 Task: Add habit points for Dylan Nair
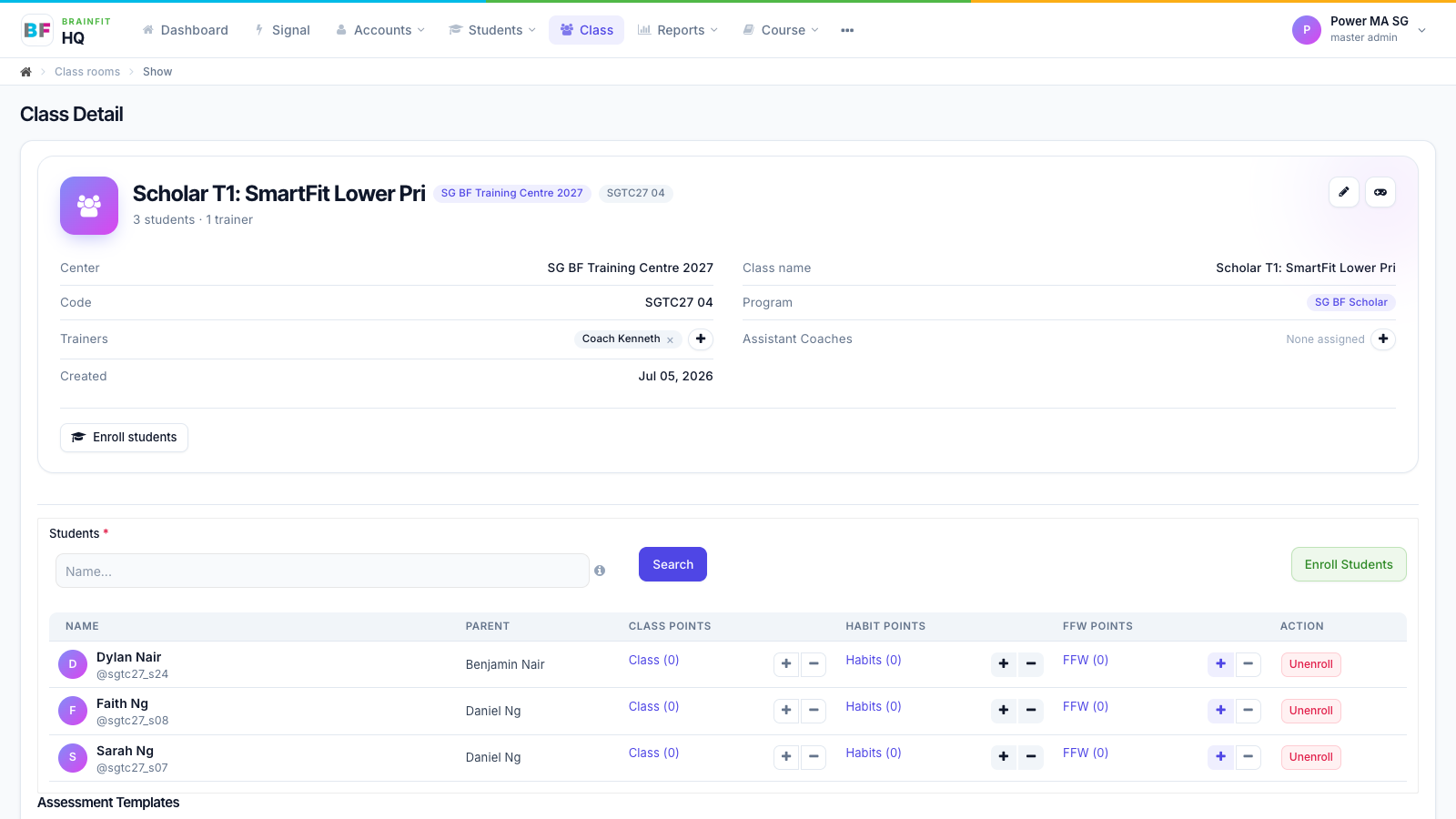[1004, 664]
